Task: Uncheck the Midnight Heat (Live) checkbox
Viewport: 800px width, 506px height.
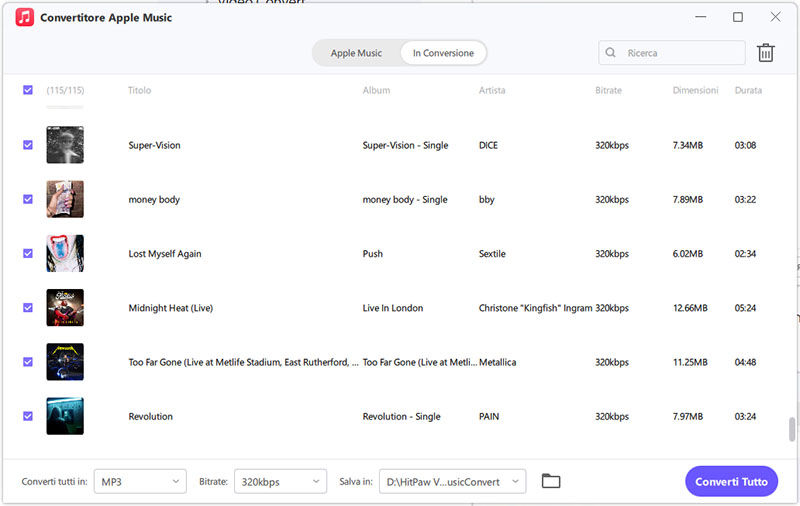Action: [28, 308]
